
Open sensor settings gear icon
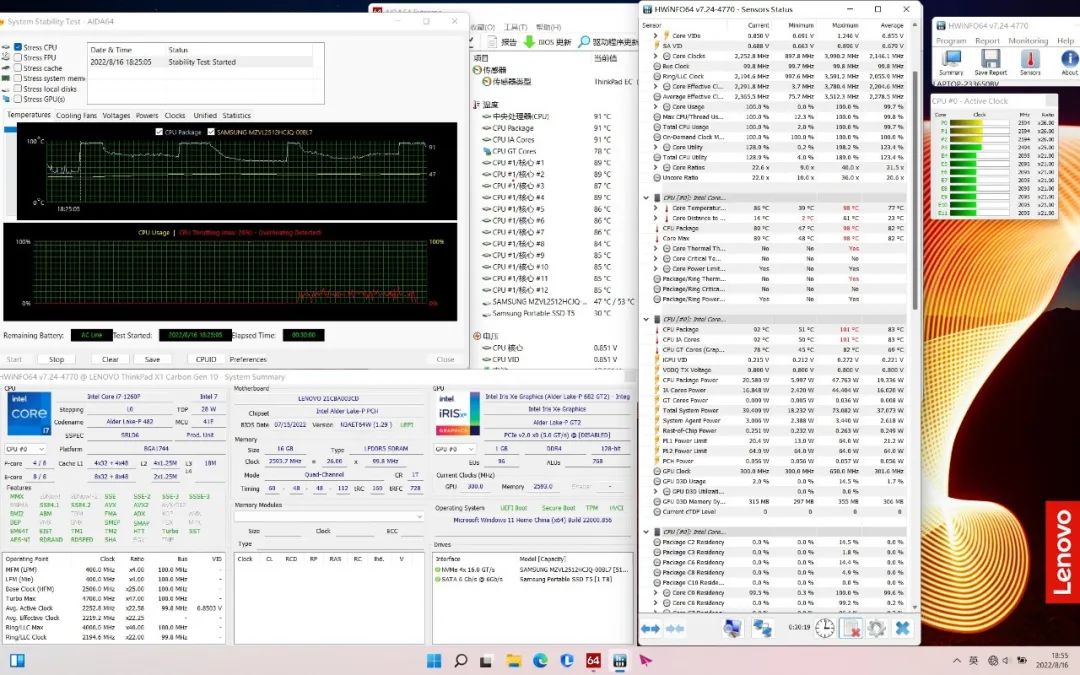876,628
